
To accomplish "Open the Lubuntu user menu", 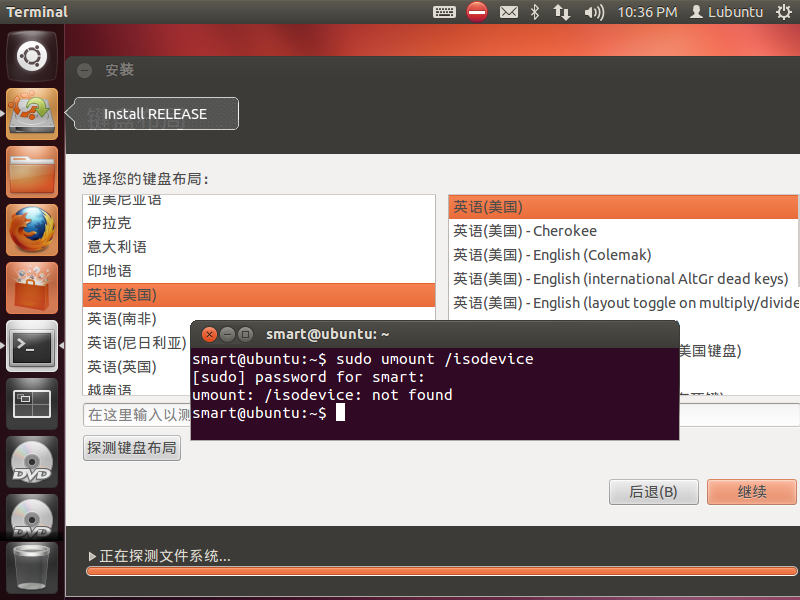I will coord(726,12).
